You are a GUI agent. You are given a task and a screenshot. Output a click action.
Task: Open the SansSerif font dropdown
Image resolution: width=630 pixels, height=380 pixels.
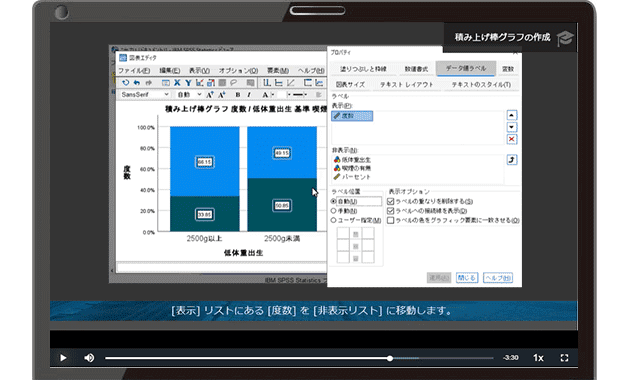[145, 94]
